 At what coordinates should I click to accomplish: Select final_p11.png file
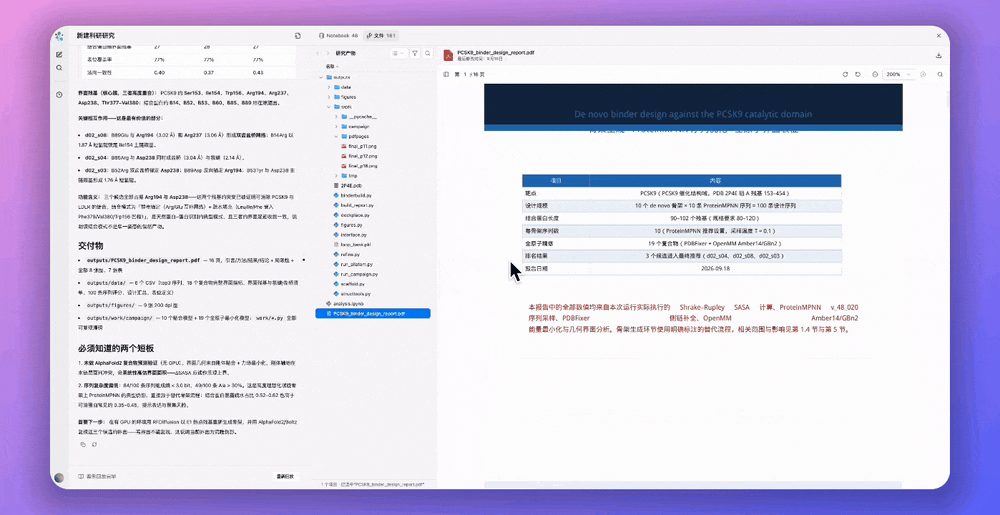point(359,146)
